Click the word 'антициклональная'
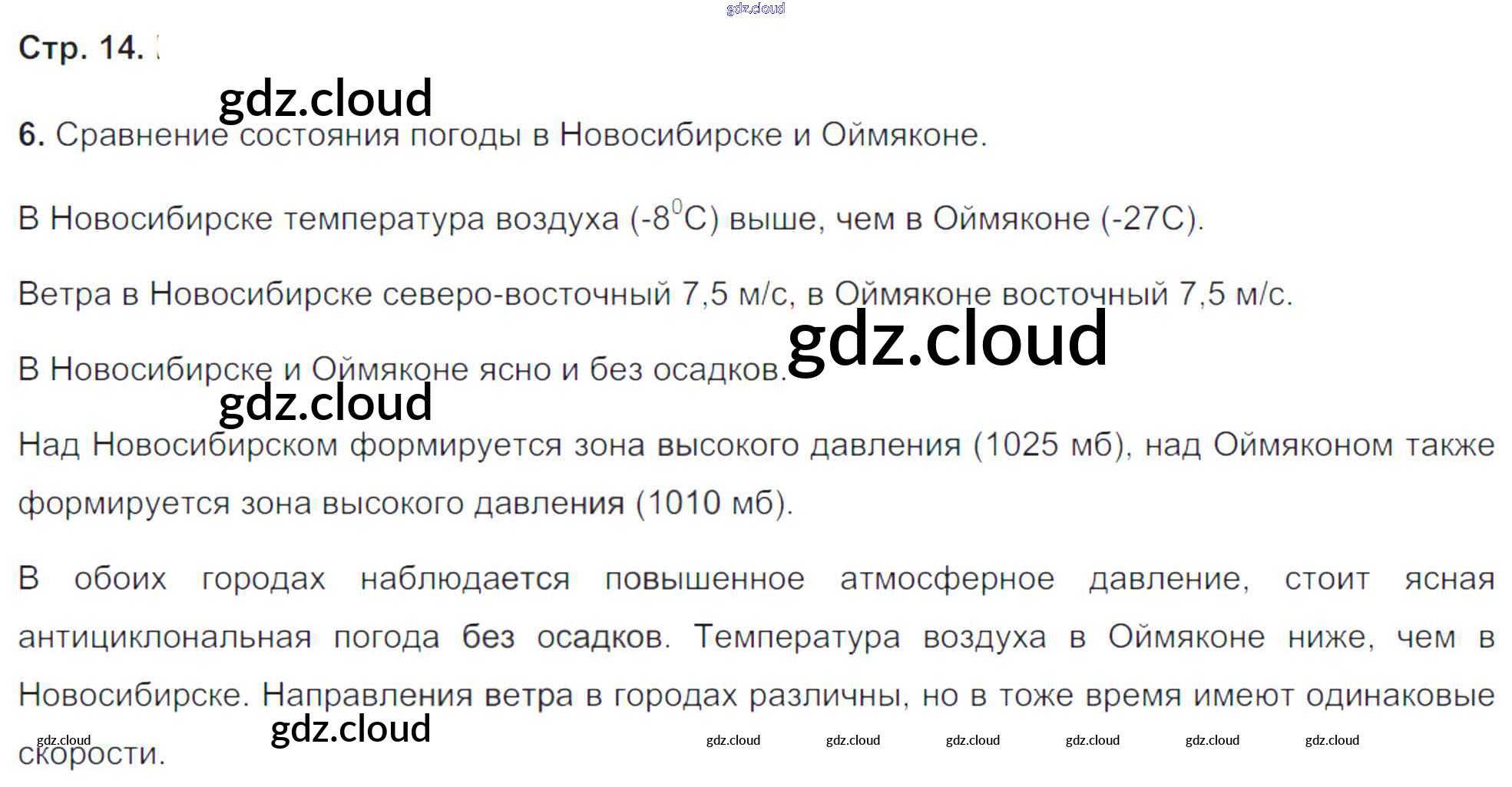The height and width of the screenshot is (787, 1512). tap(165, 637)
